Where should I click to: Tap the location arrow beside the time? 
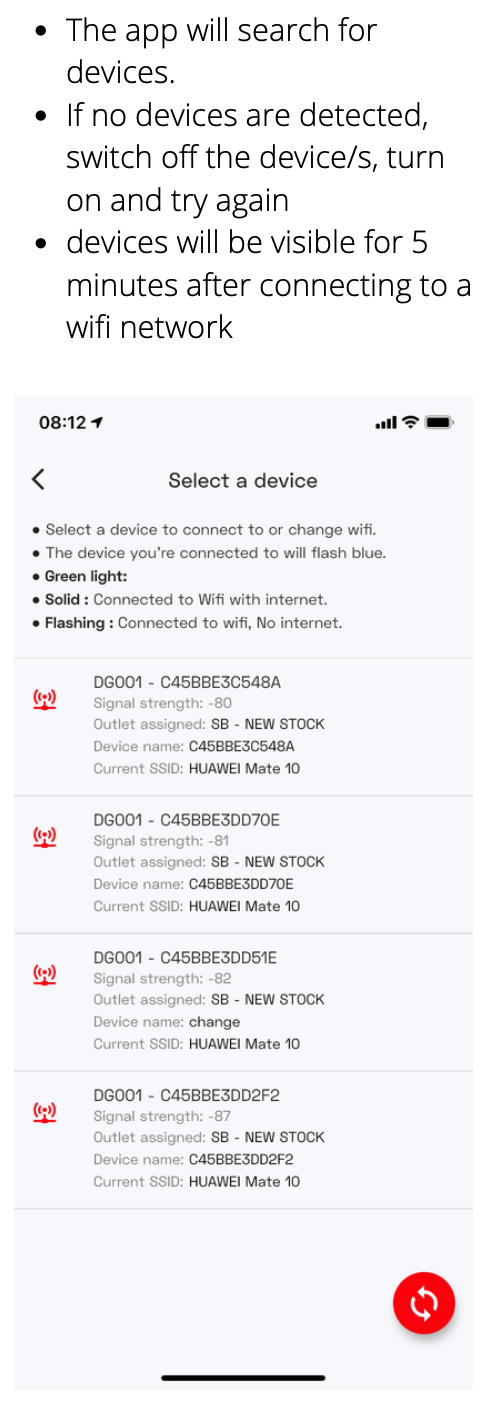click(x=97, y=423)
